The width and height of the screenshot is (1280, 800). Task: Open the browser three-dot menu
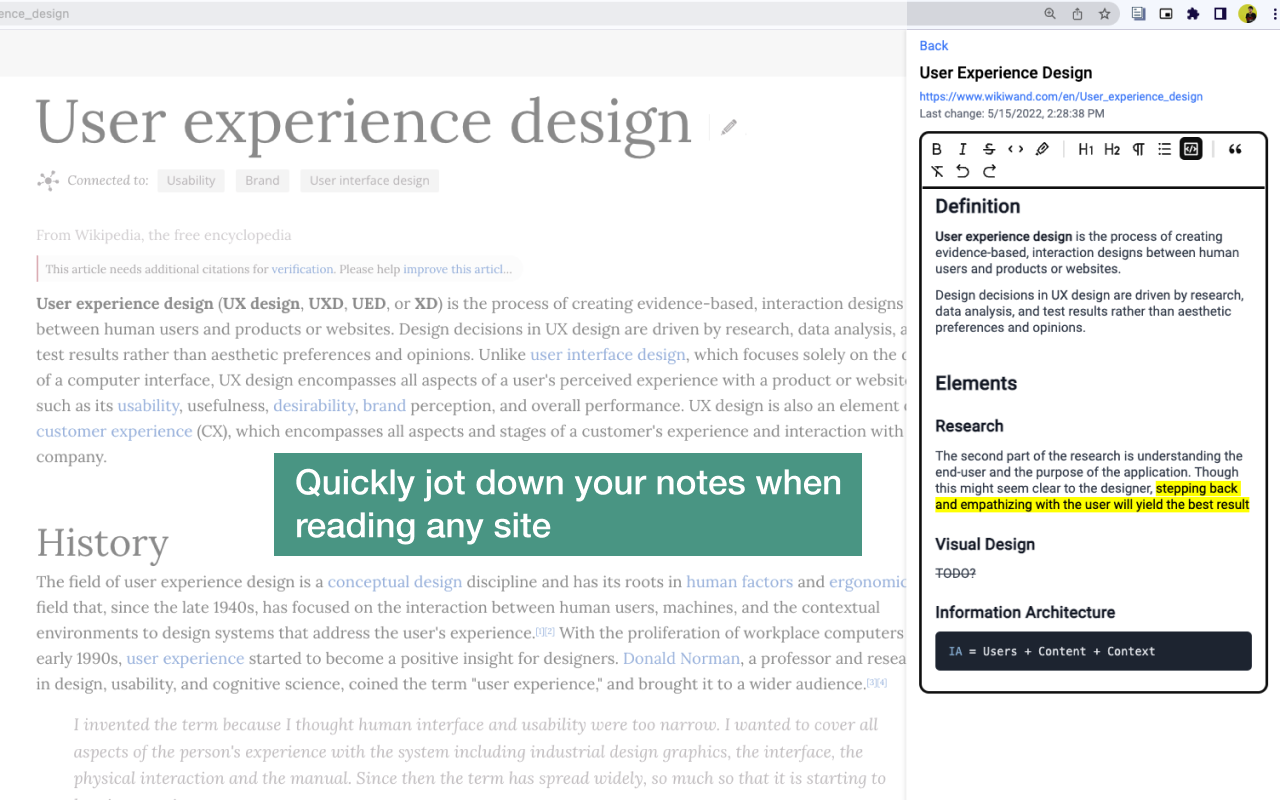1271,14
